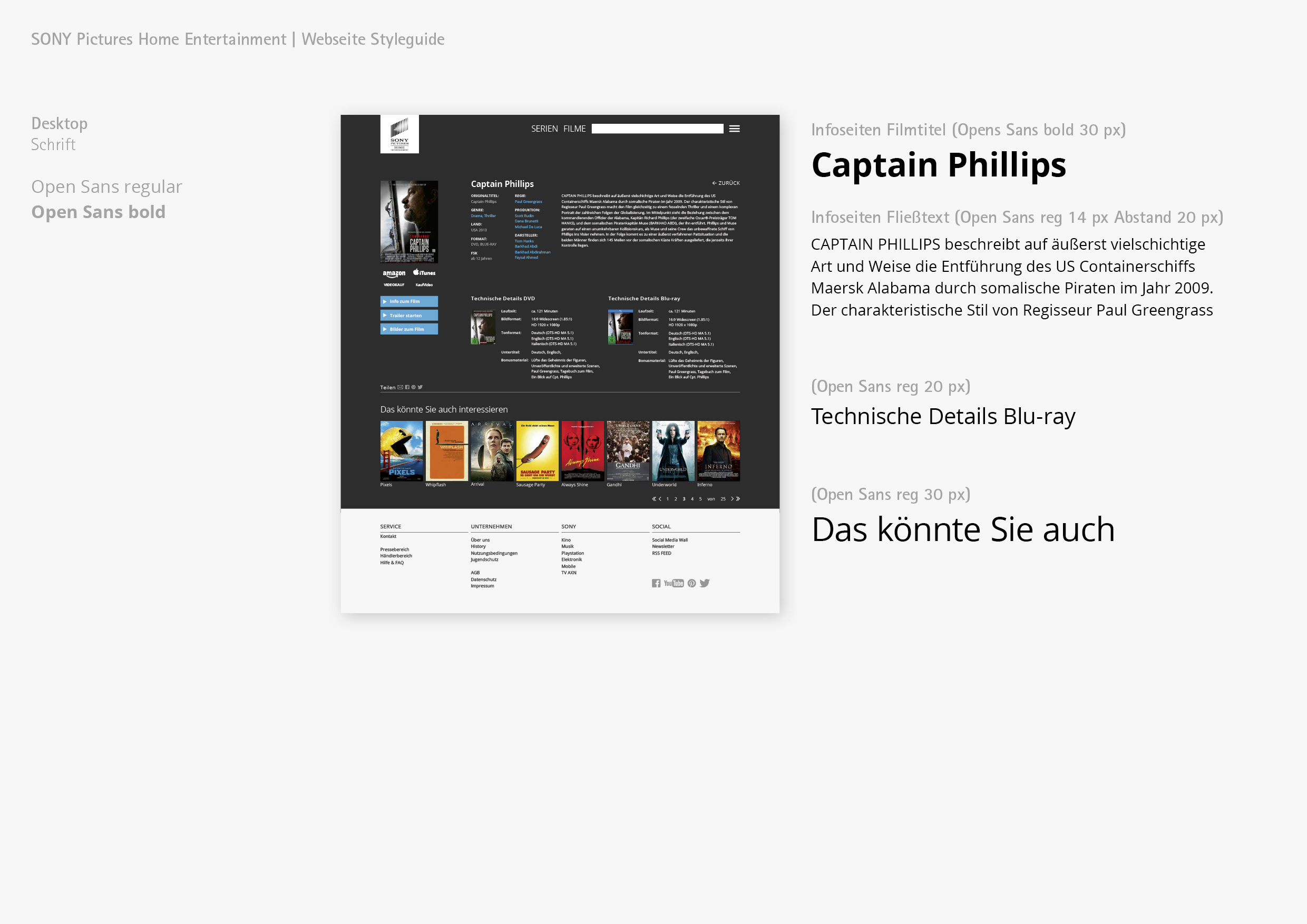Open the Inferno movie poster
This screenshot has width=1307, height=924.
[x=718, y=451]
